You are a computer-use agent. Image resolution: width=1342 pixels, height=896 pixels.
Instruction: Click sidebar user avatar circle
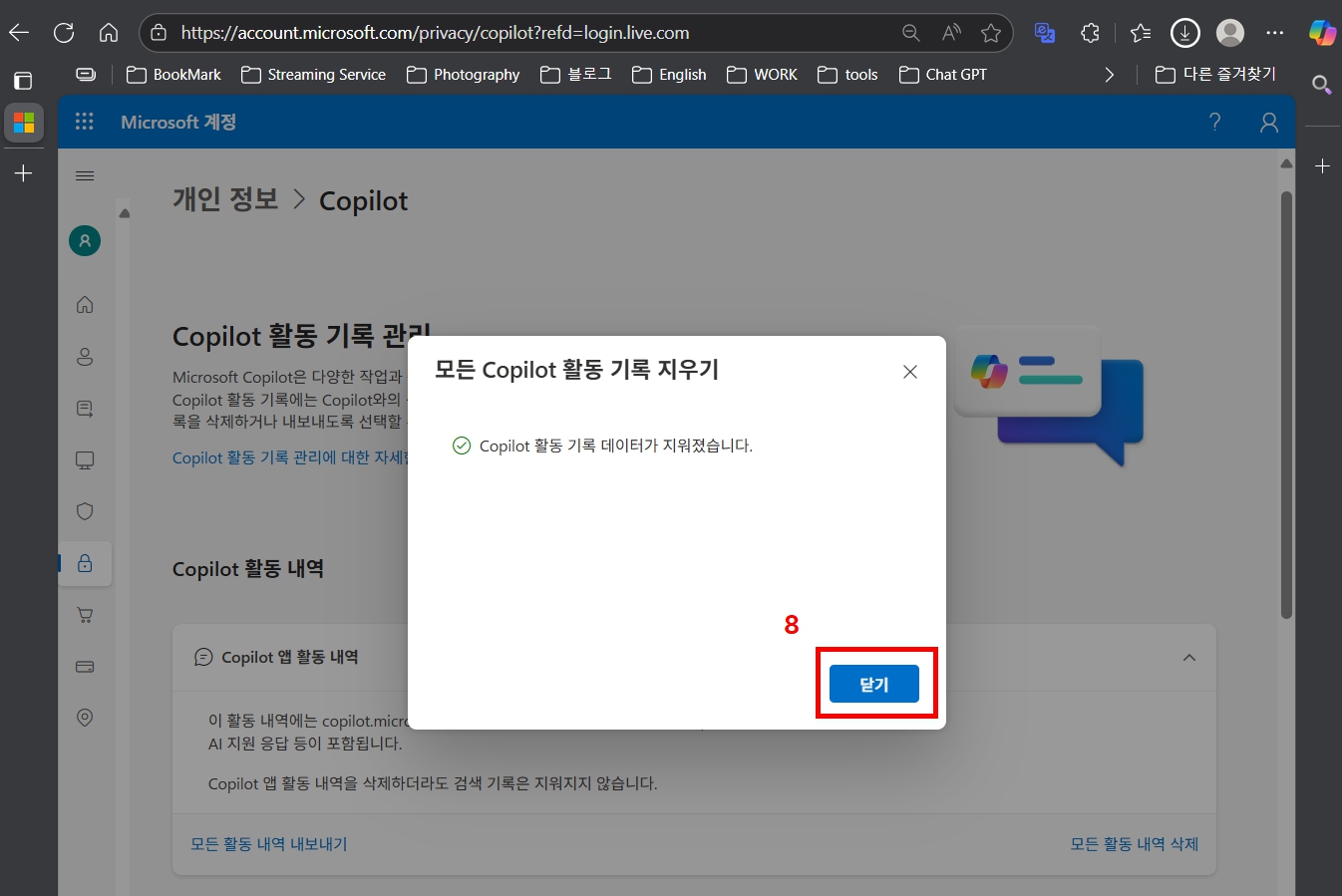85,240
